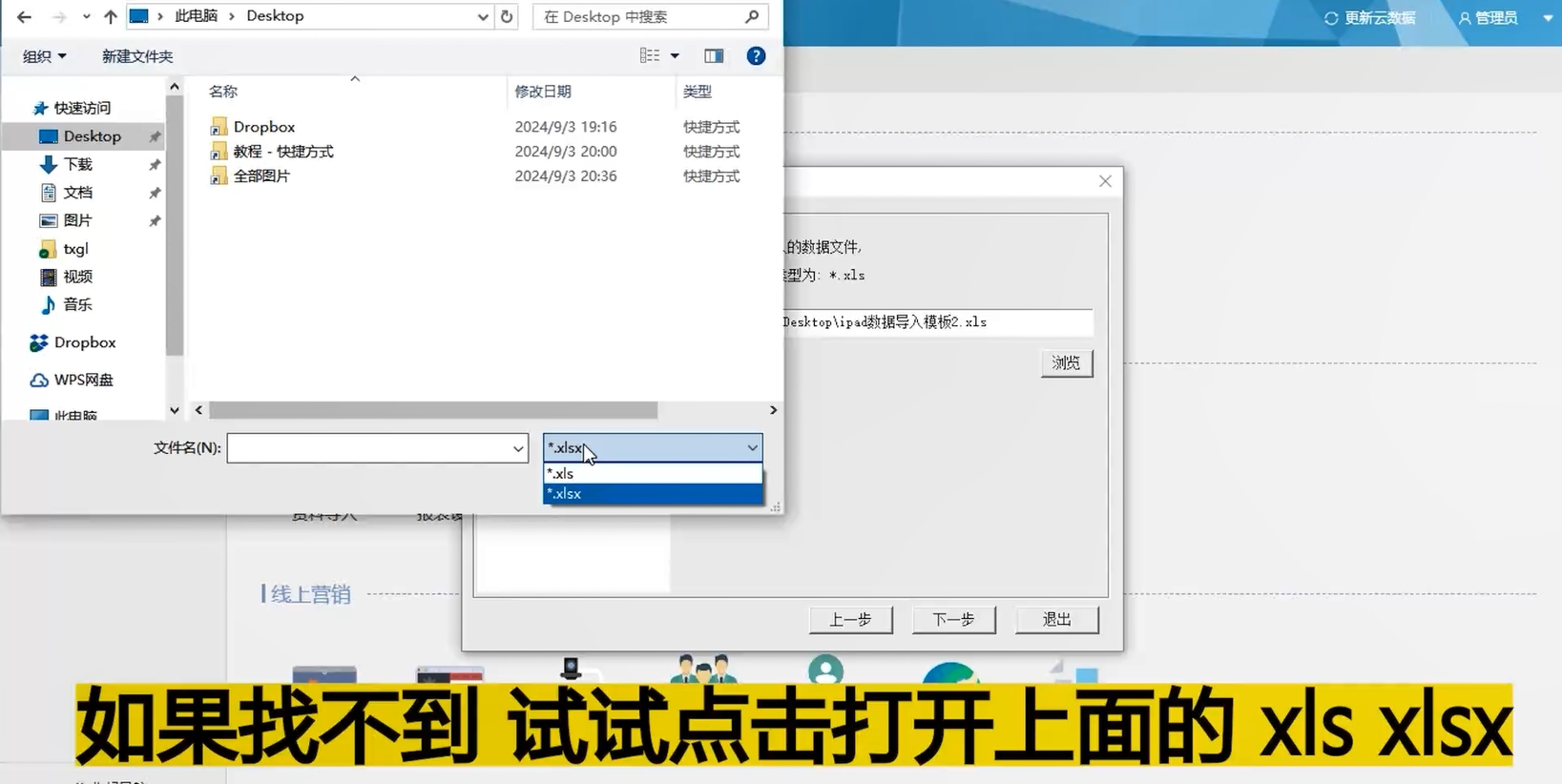Go up one folder level
The width and height of the screenshot is (1562, 784).
111,16
